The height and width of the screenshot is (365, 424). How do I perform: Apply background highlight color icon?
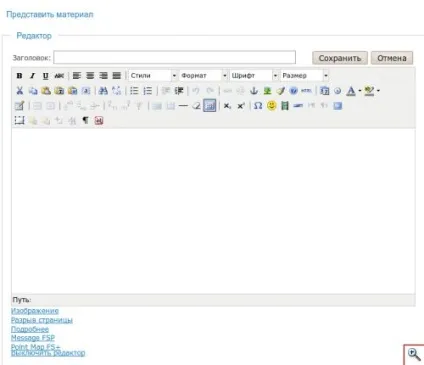pyautogui.click(x=369, y=91)
